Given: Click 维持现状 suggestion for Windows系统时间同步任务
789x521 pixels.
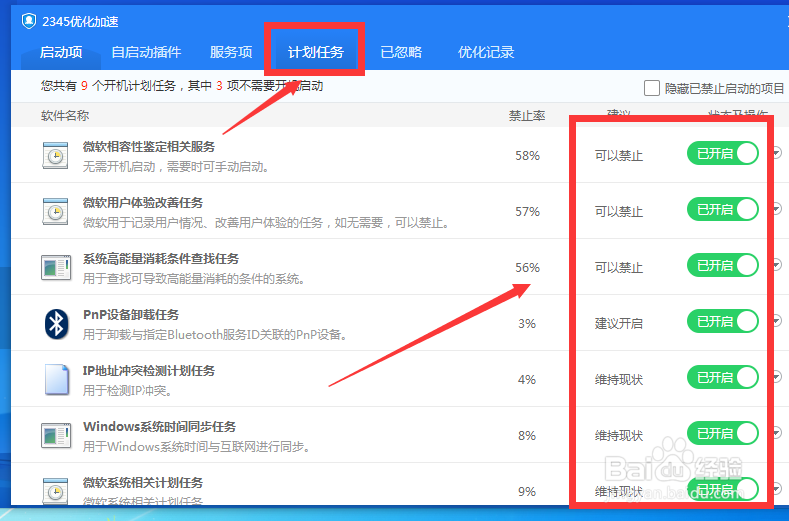Looking at the screenshot, I should [619, 435].
